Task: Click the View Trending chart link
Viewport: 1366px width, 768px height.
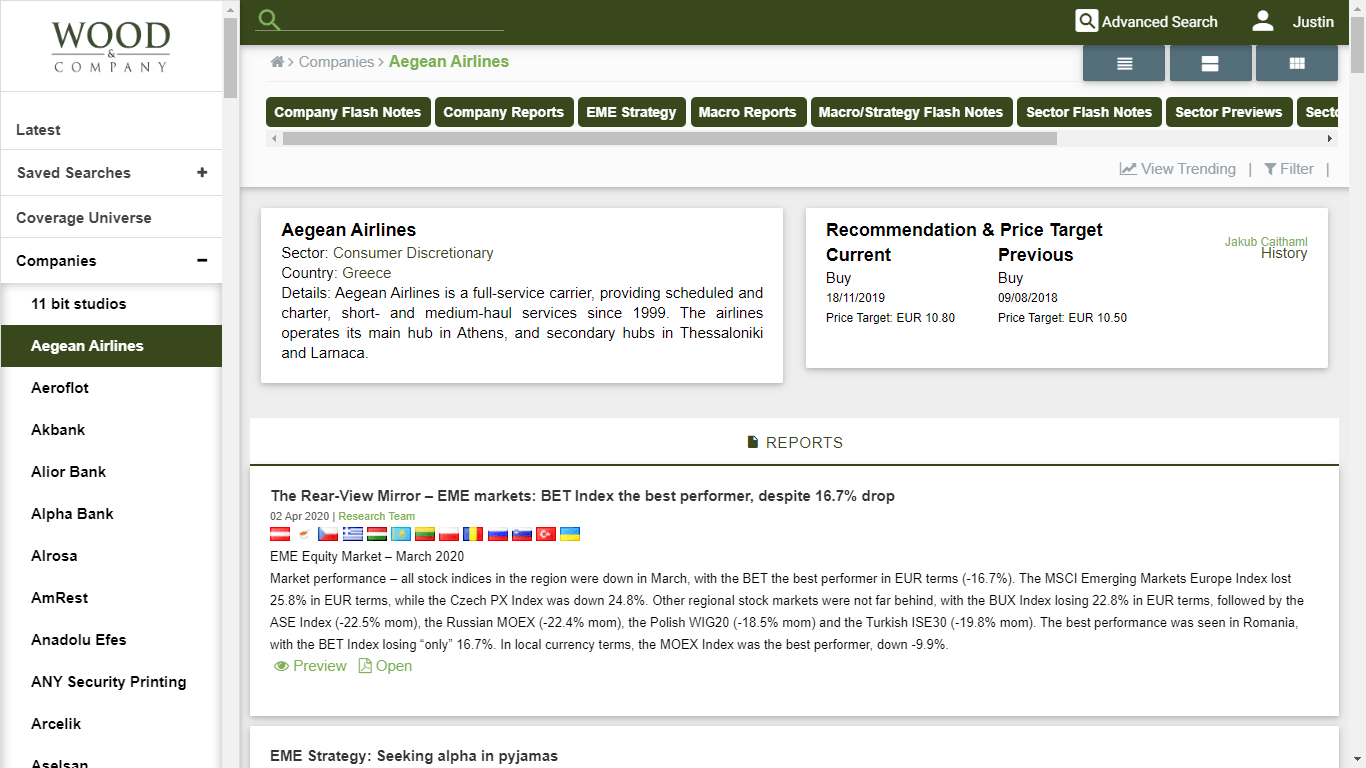Action: (x=1177, y=169)
